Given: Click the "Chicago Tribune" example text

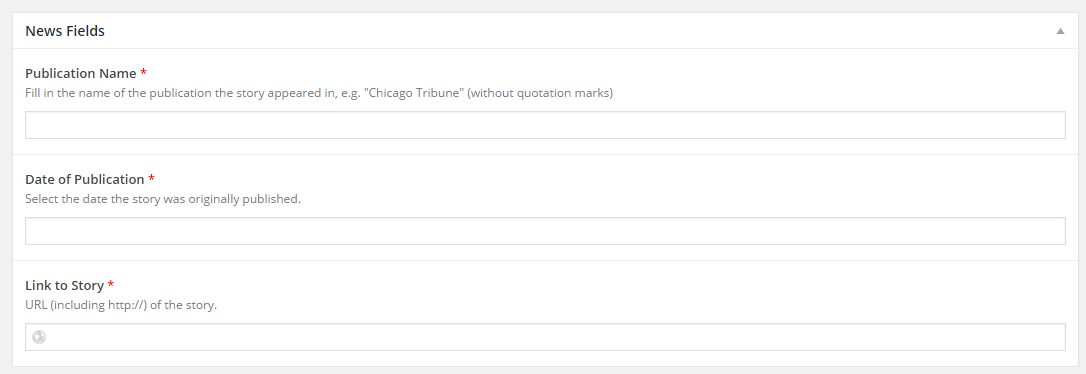Looking at the screenshot, I should click(x=414, y=93).
